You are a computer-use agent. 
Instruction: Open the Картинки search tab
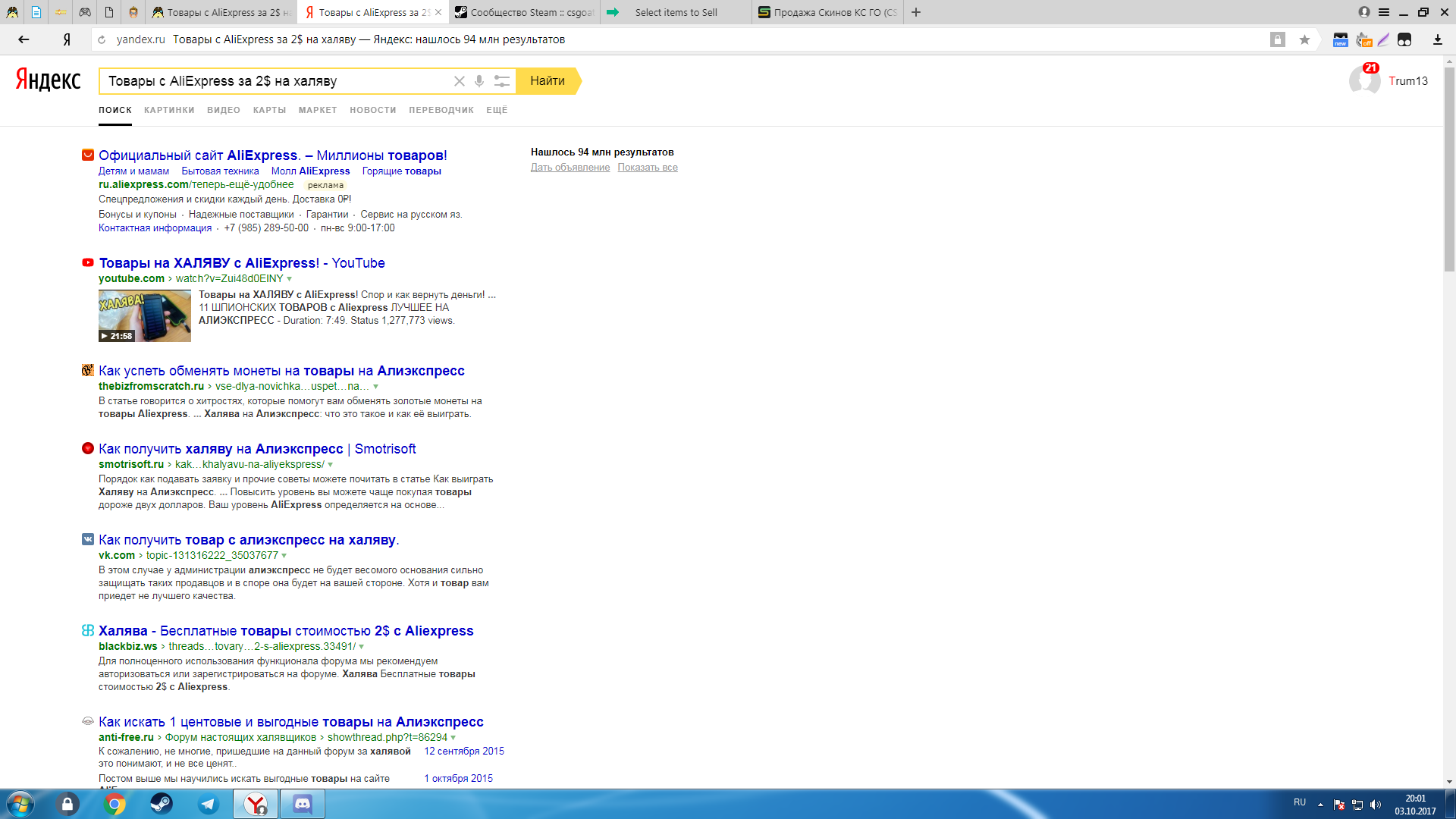point(169,110)
